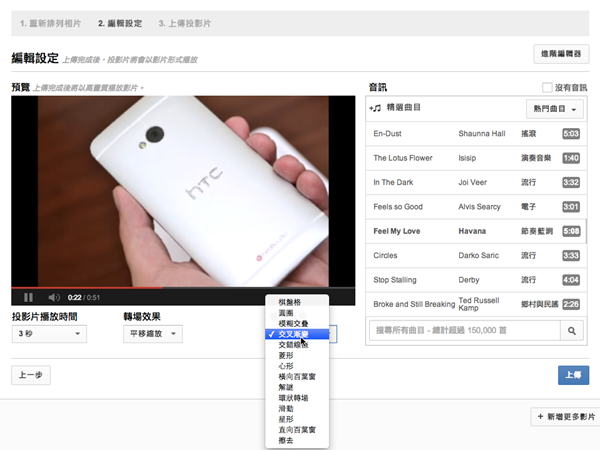
Task: Click artist name Darko Saric
Action: click(479, 256)
